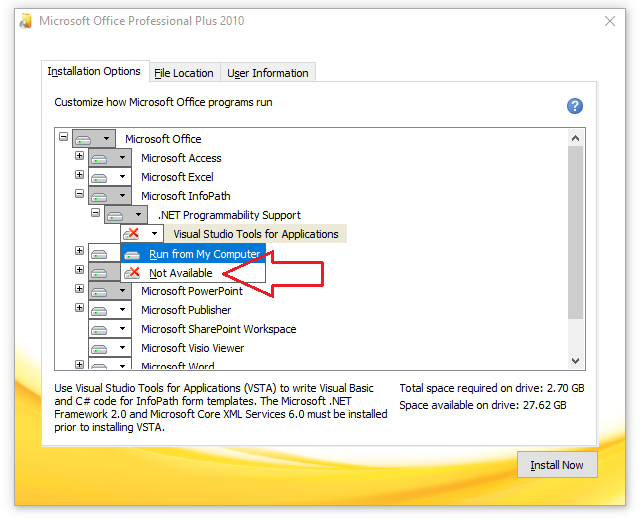This screenshot has height=519, width=644.
Task: Select Microsoft InfoPath tree item
Action: tap(186, 196)
